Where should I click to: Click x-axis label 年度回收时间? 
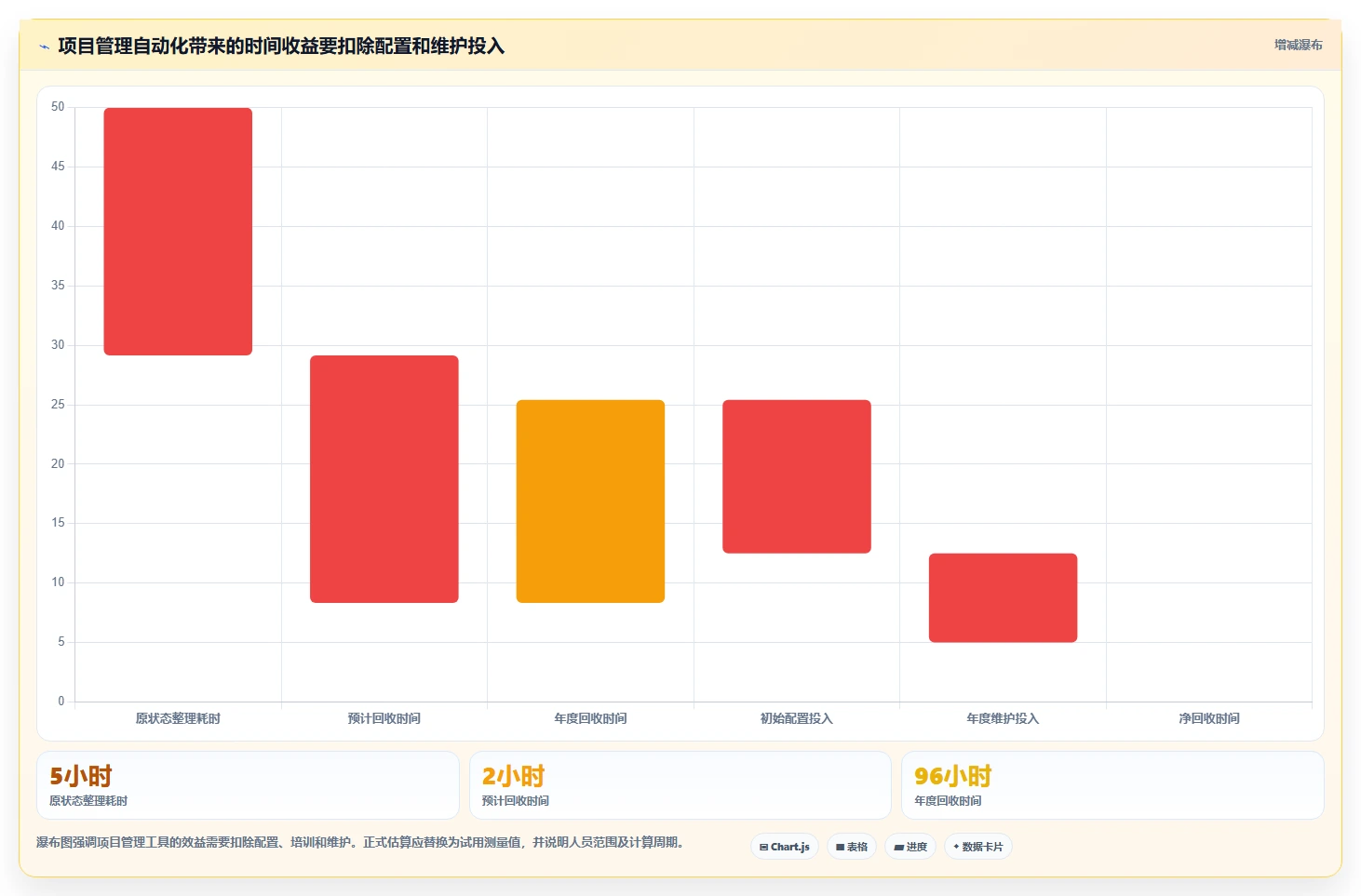590,718
